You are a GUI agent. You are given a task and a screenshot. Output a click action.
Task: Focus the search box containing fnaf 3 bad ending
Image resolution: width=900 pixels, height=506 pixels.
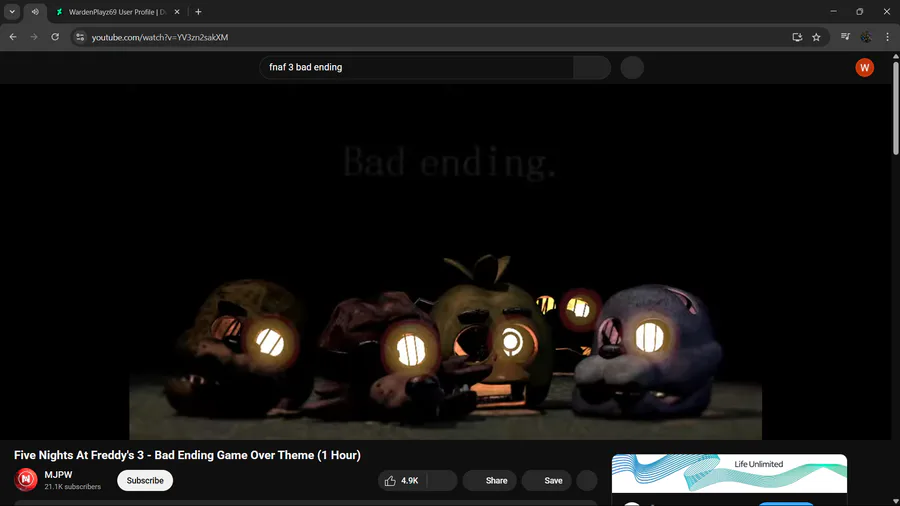click(416, 68)
